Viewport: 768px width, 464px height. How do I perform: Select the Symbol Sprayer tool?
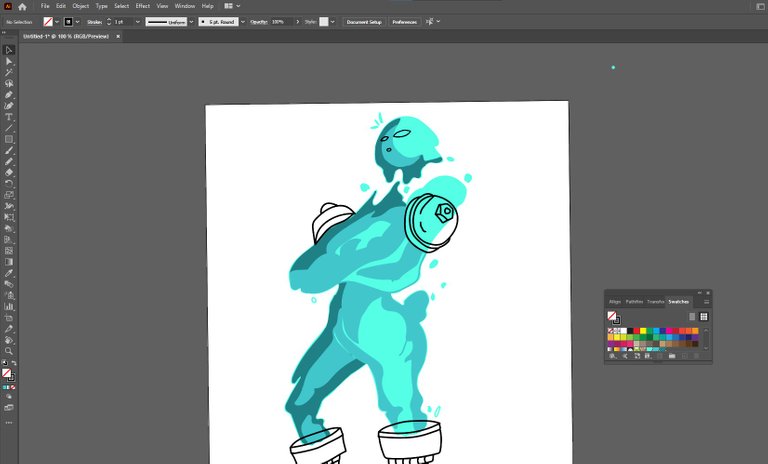point(9,295)
